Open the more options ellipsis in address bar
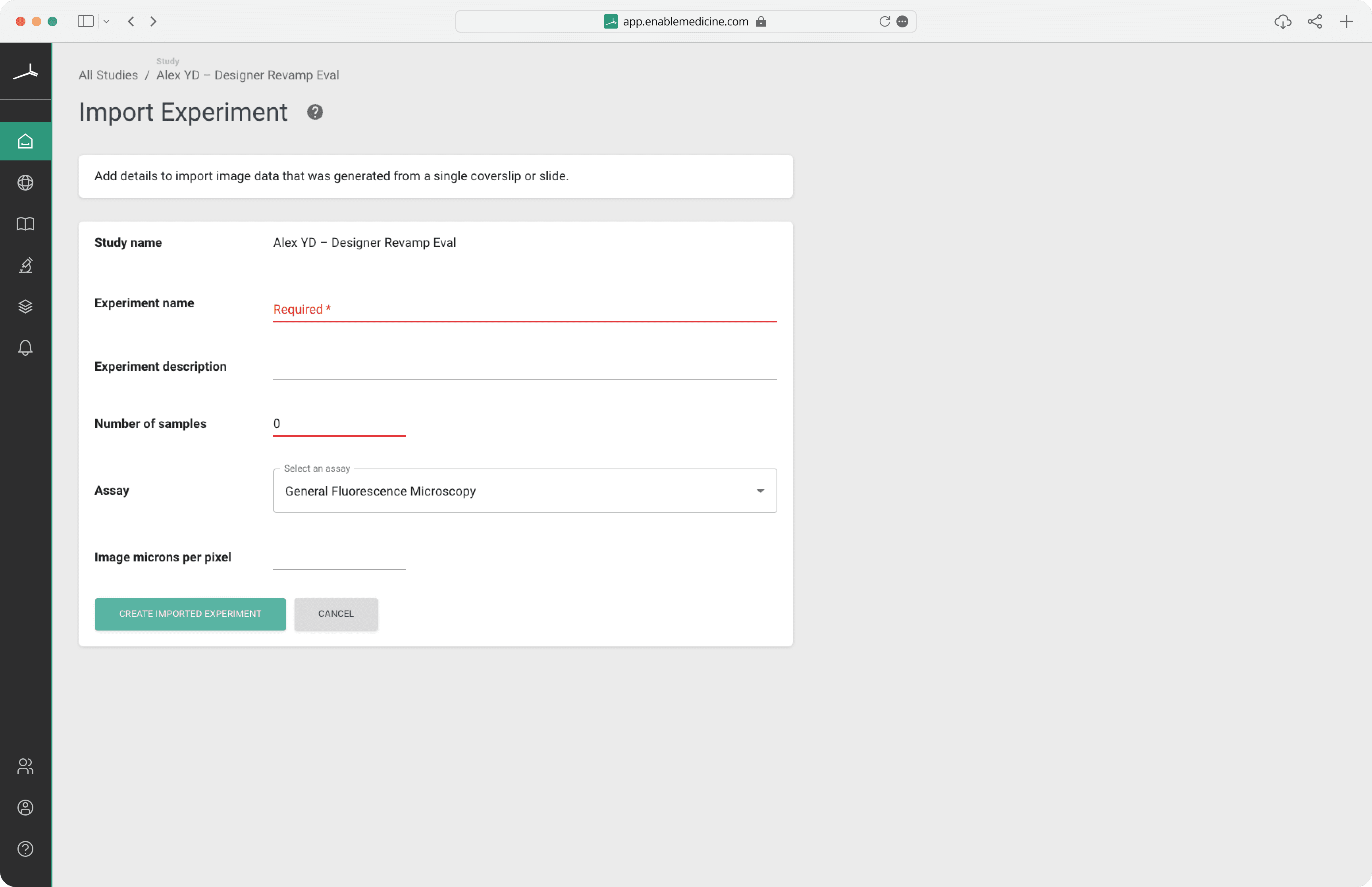1372x887 pixels. click(x=902, y=21)
